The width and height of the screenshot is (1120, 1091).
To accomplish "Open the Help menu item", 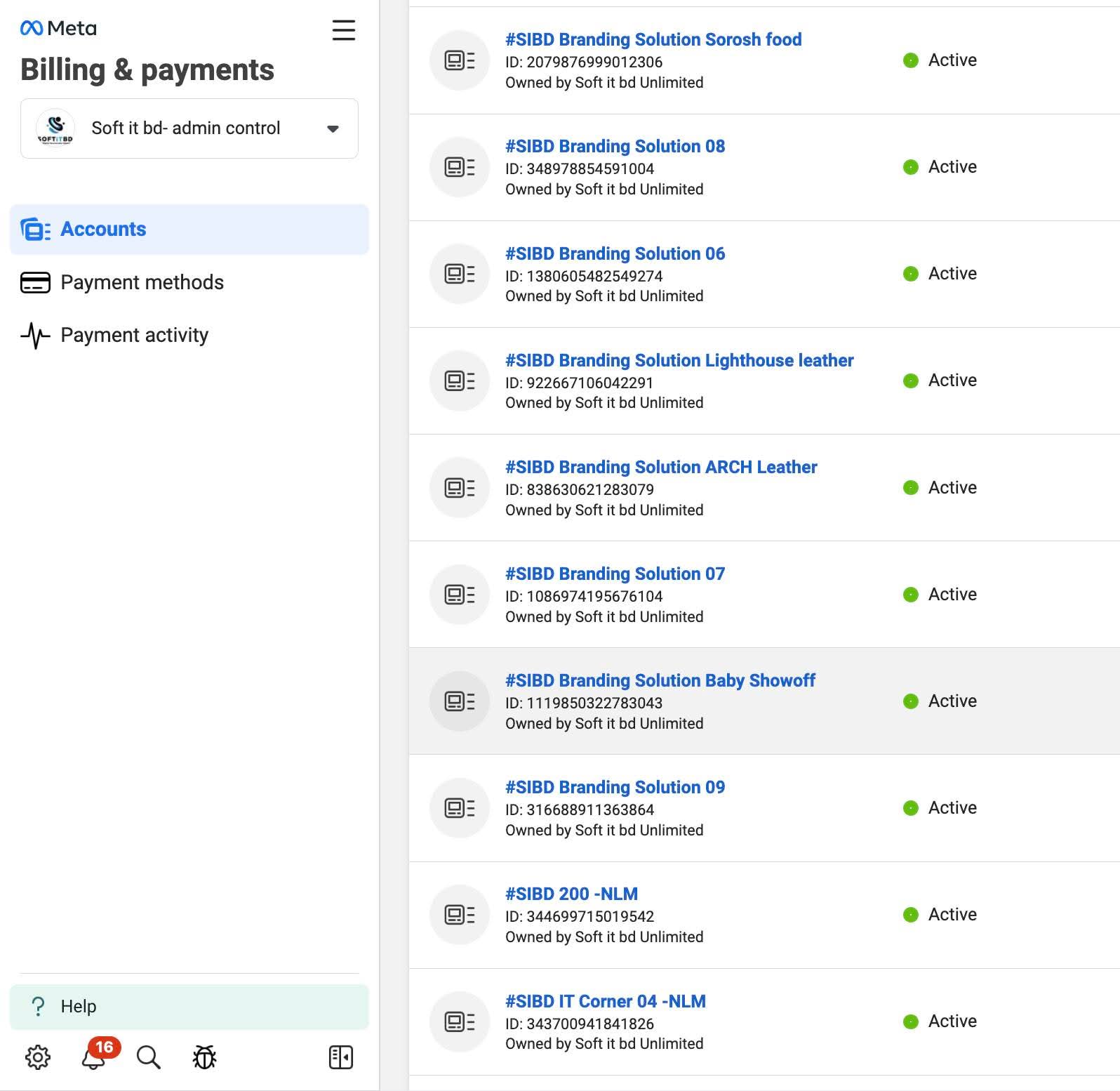I will [189, 1006].
